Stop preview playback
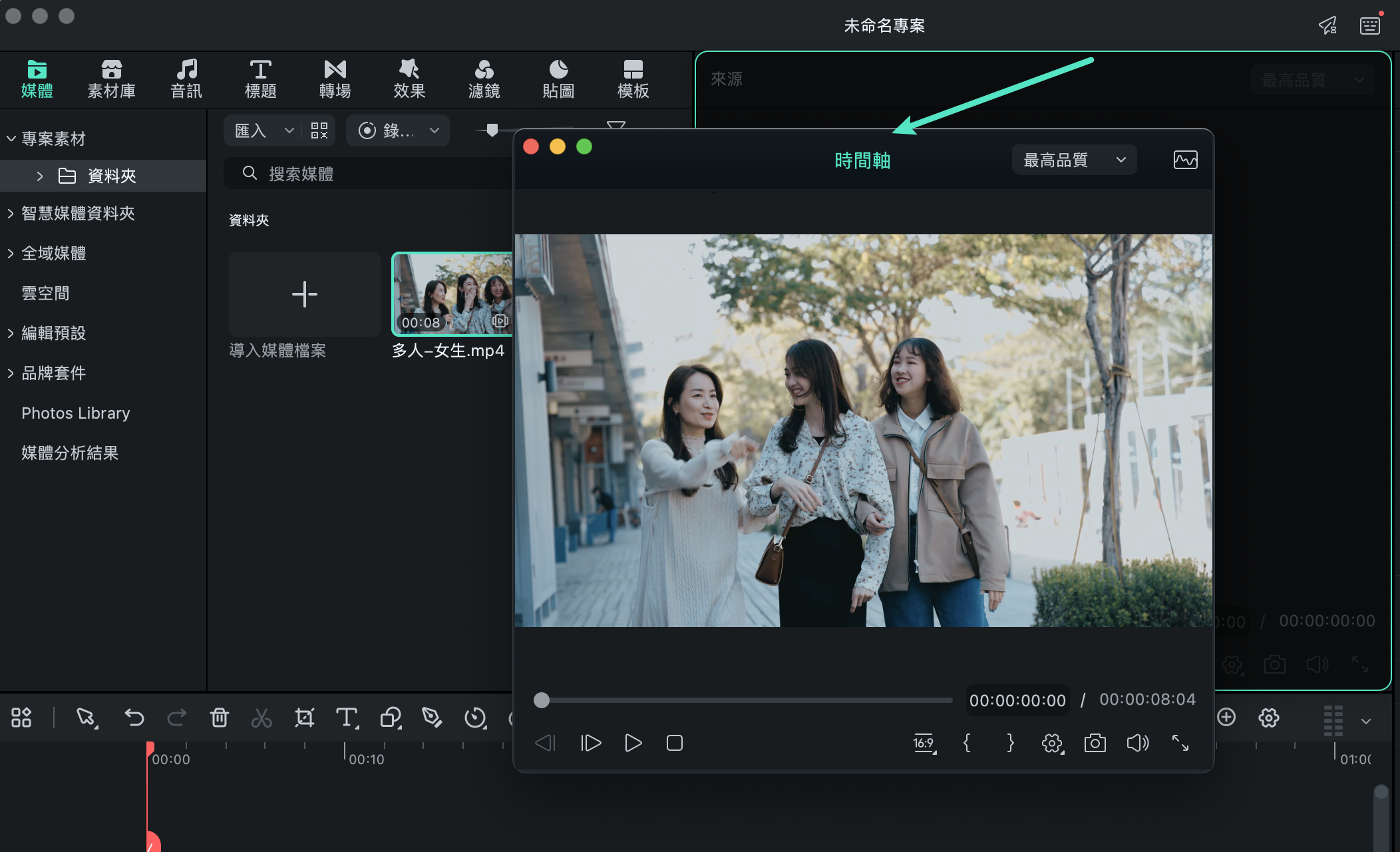The image size is (1400, 852). point(675,743)
